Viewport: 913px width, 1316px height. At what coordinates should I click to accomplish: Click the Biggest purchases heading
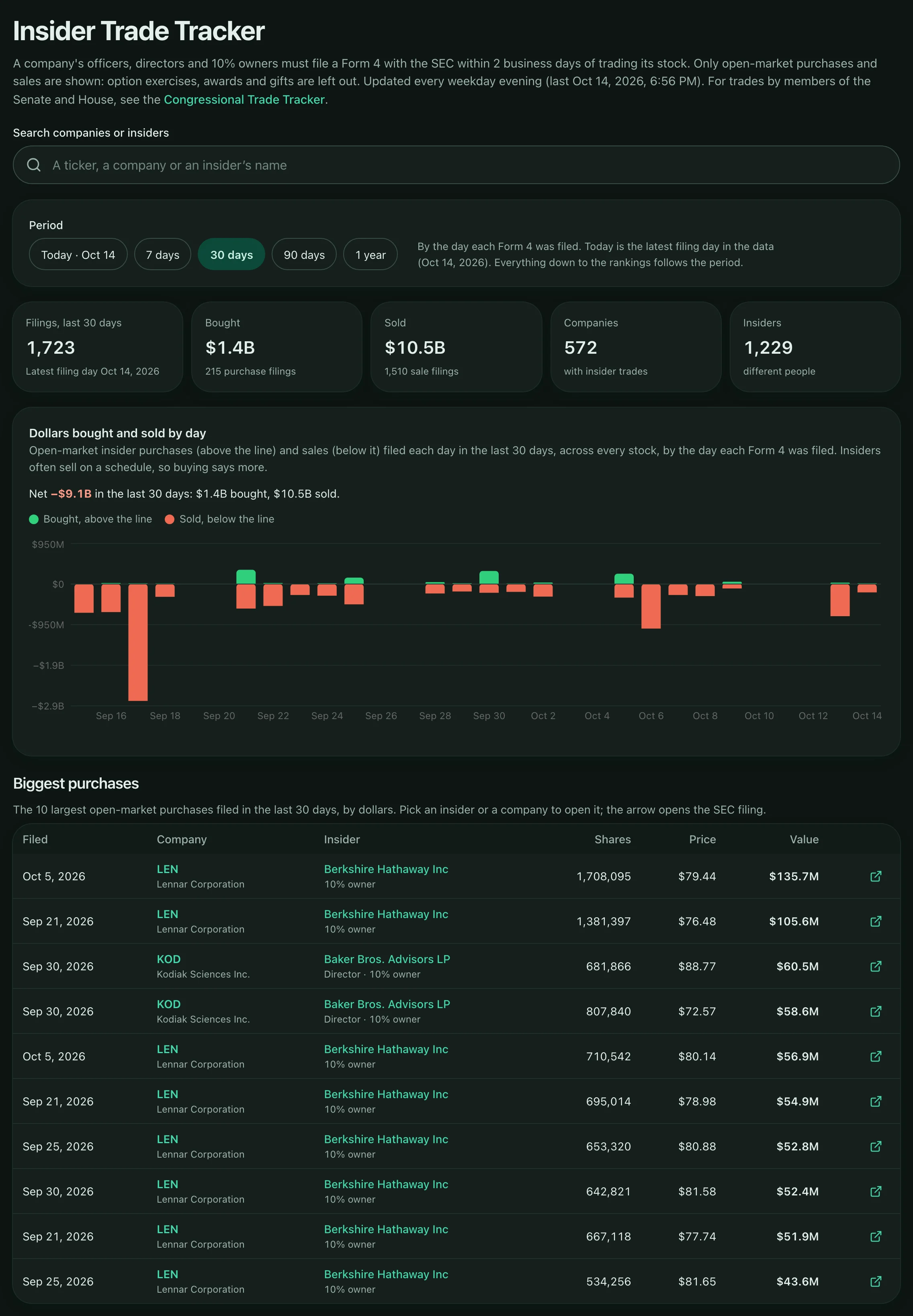click(76, 783)
